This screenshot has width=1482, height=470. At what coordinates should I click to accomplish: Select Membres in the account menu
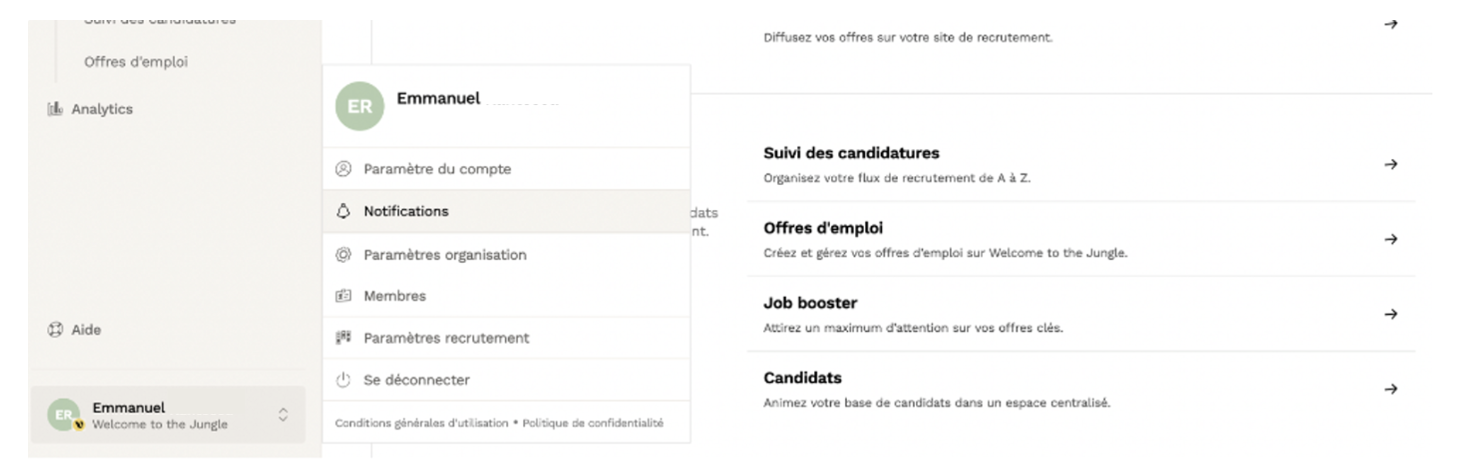[395, 296]
